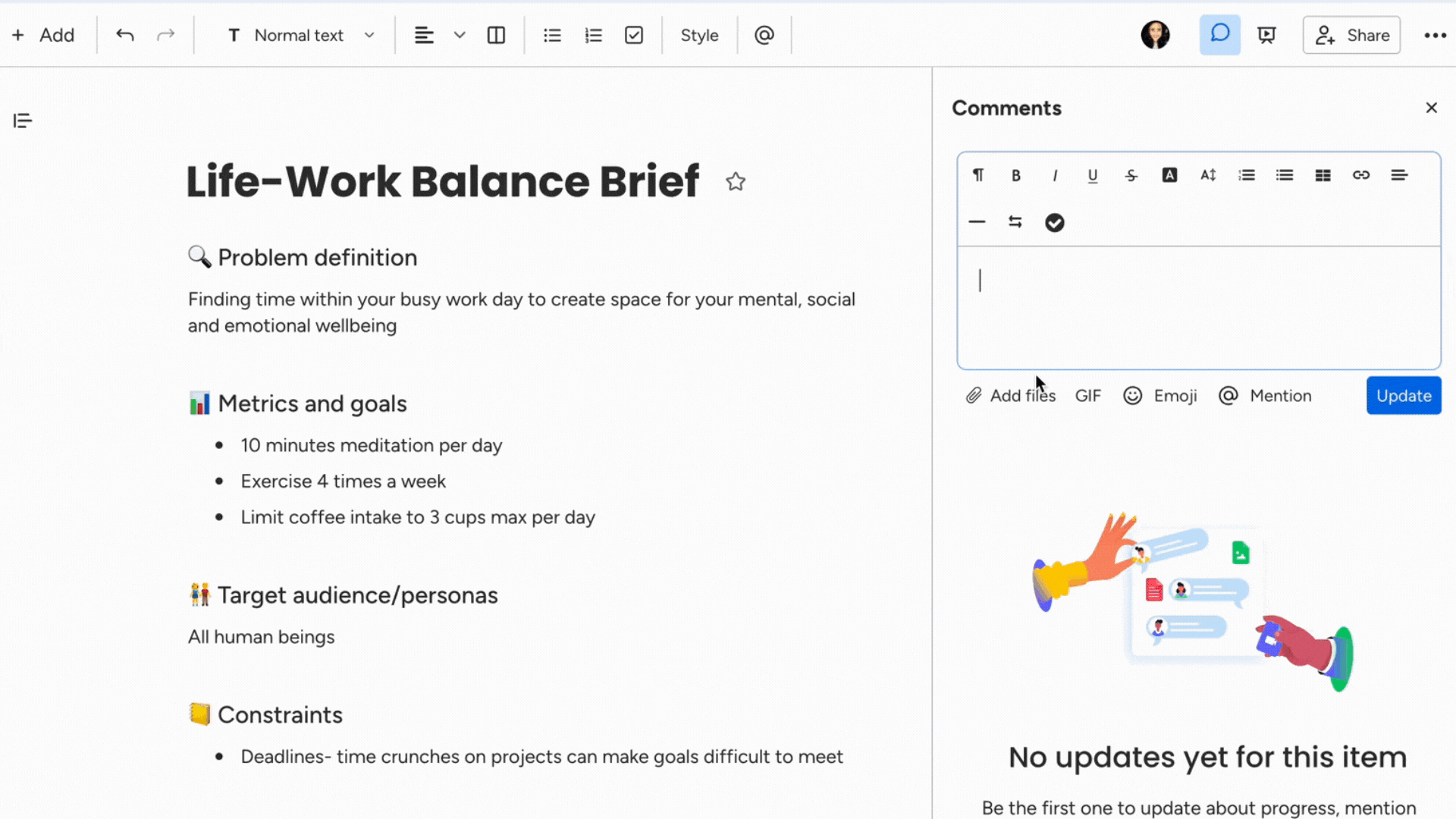Apply strikethrough to comment text
This screenshot has height=819, width=1456.
click(1131, 175)
